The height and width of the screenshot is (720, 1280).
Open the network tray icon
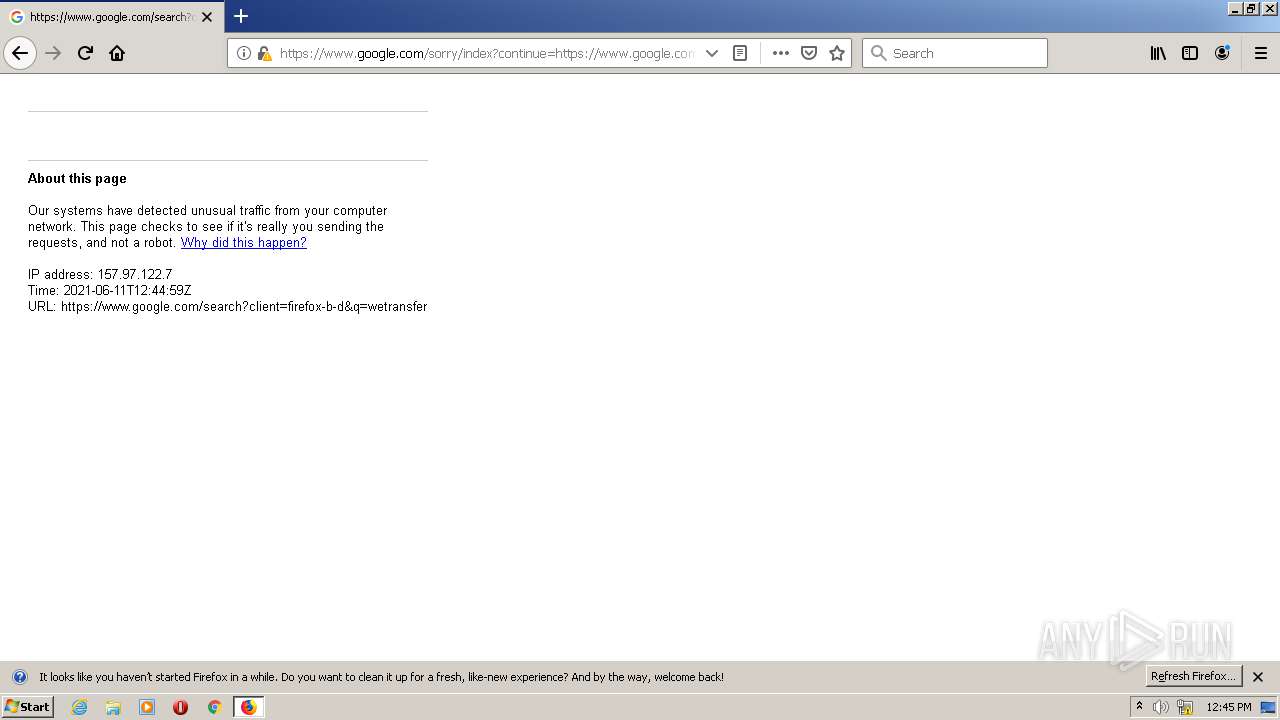1185,707
